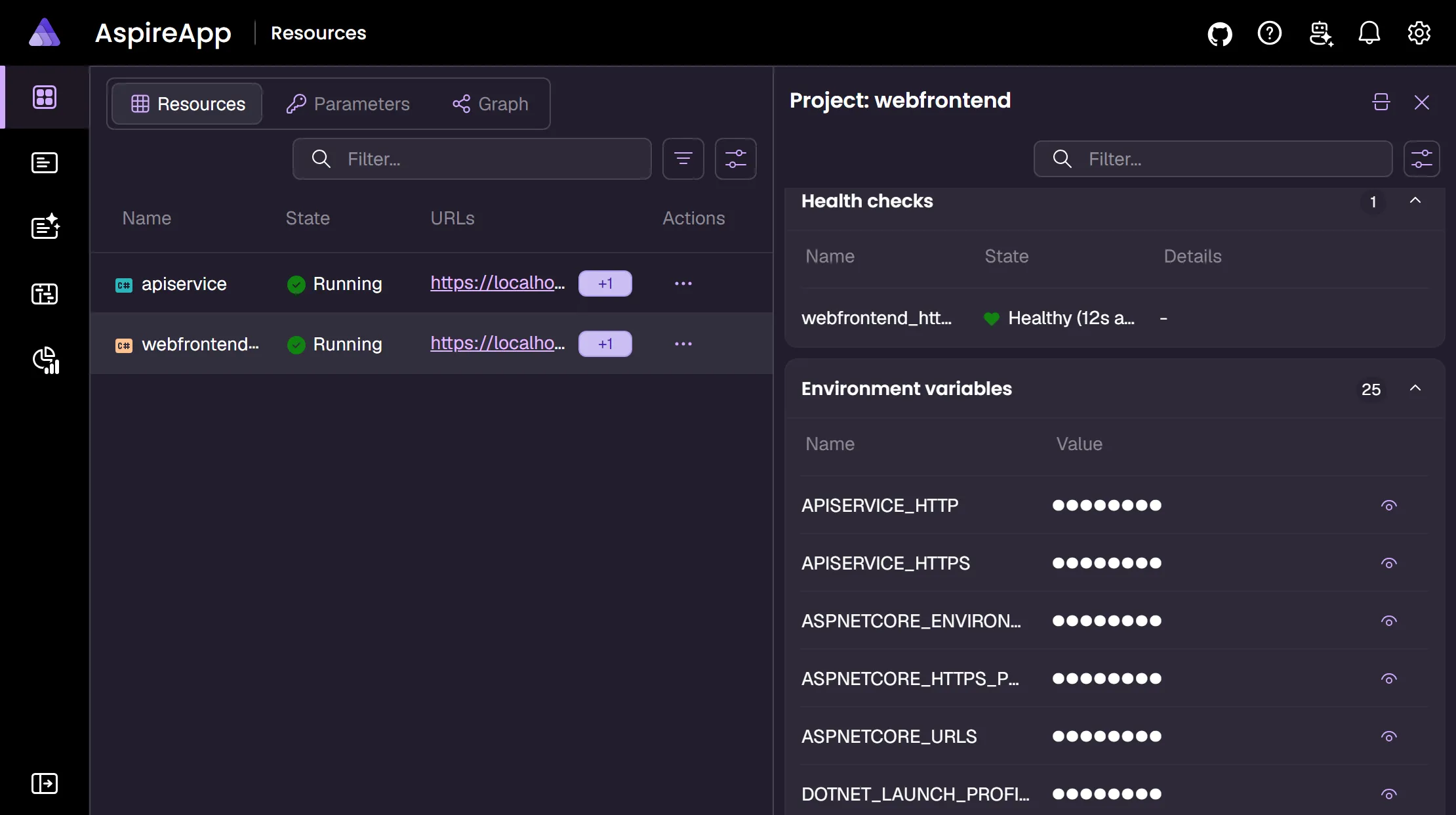
Task: Open the help question mark icon
Action: tap(1270, 33)
